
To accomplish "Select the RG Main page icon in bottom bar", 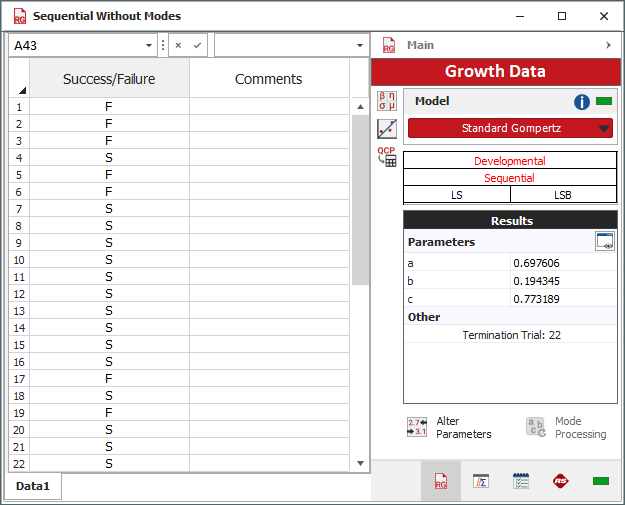I will pyautogui.click(x=440, y=481).
